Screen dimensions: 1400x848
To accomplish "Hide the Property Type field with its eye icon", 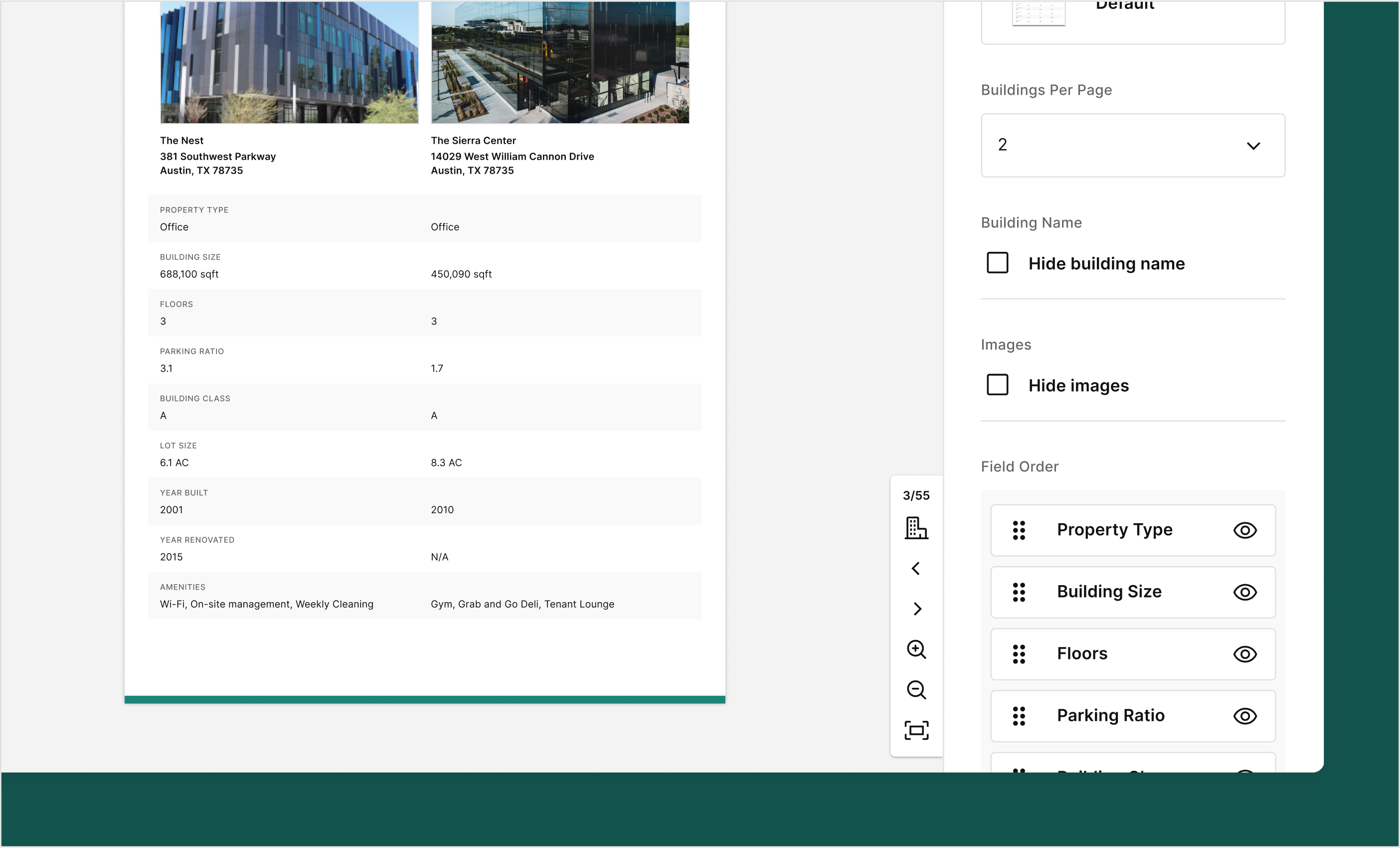I will [1244, 530].
